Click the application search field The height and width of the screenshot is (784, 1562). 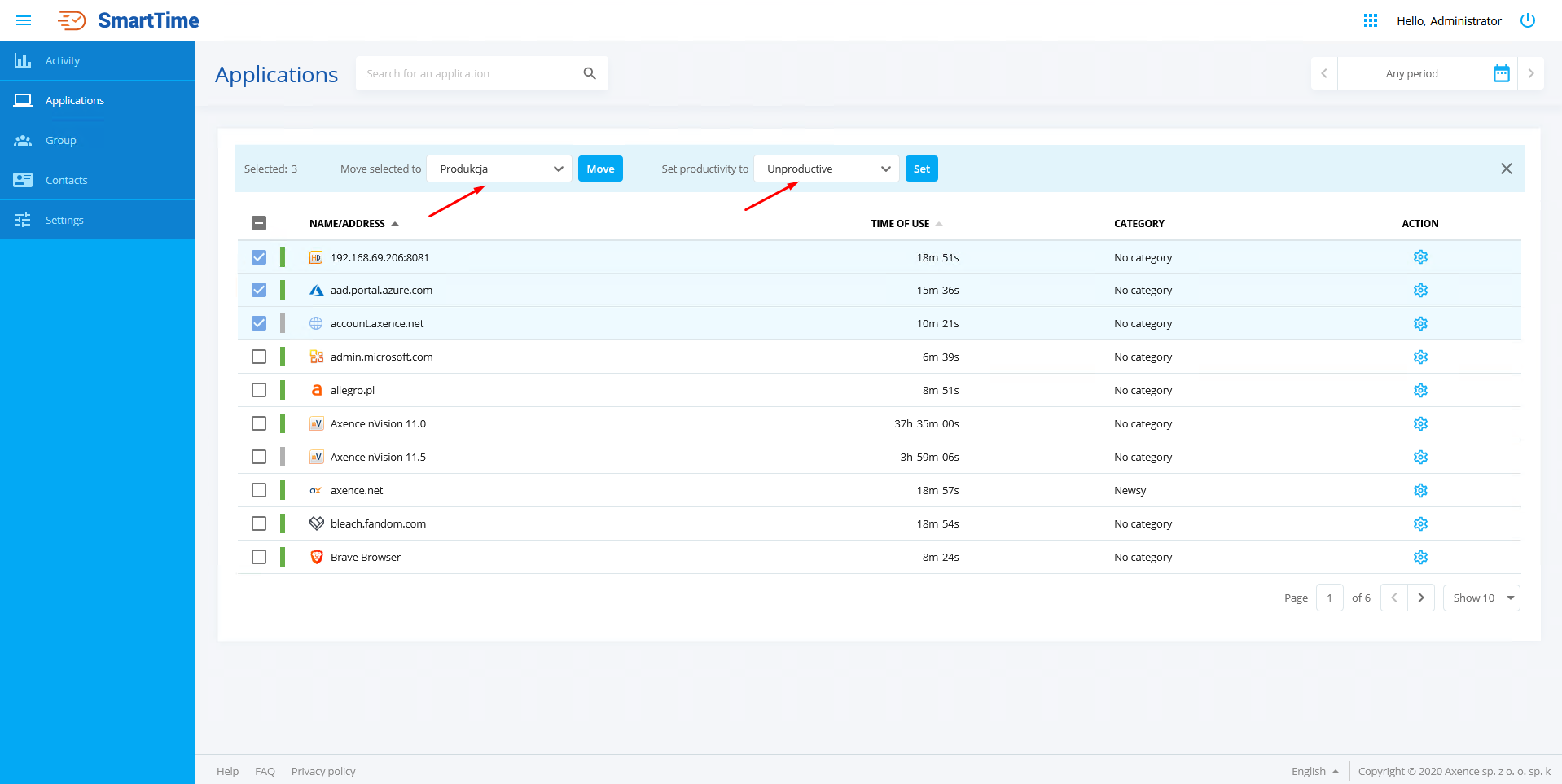coord(468,73)
